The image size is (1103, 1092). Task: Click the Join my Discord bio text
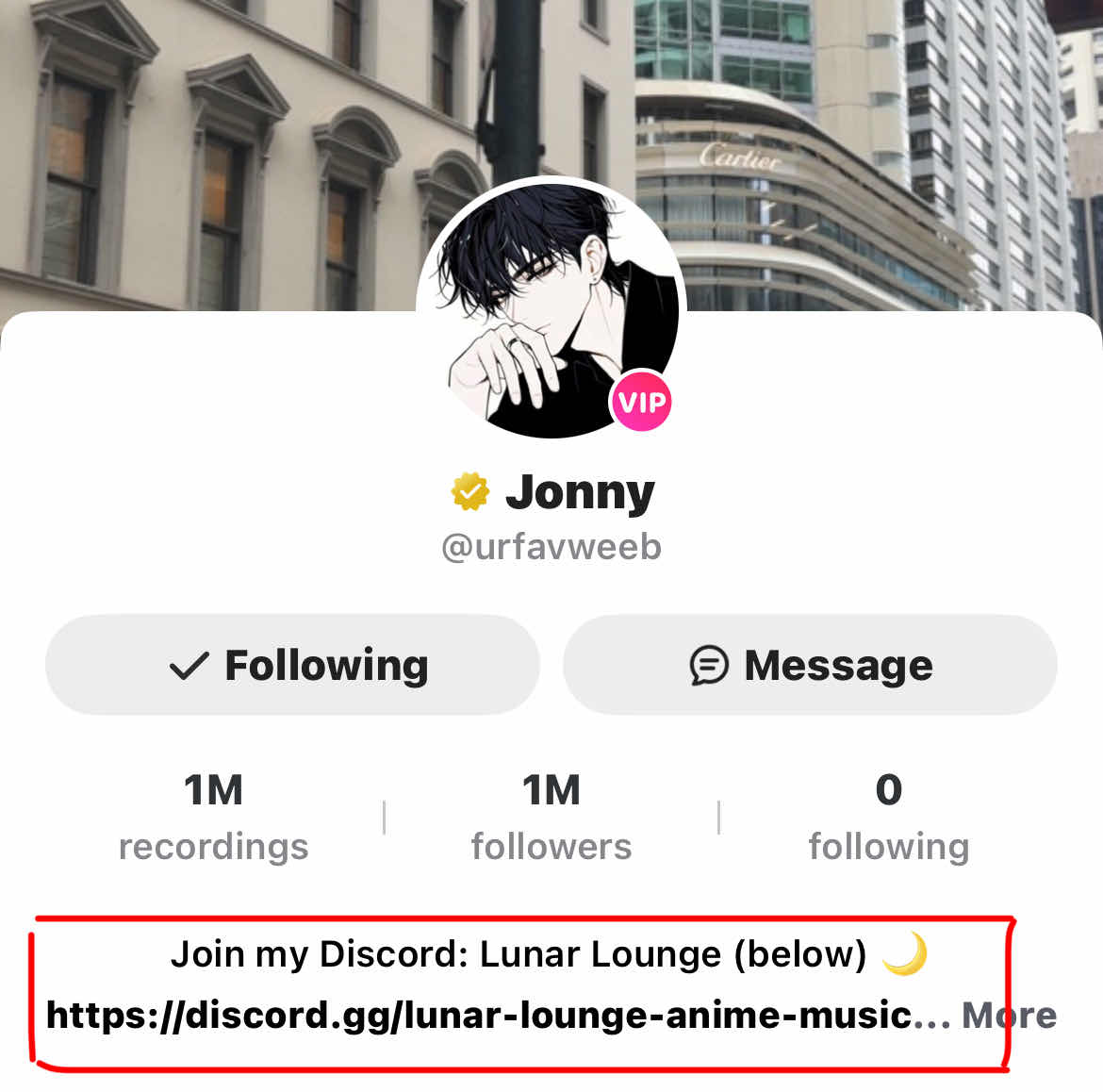click(x=519, y=955)
